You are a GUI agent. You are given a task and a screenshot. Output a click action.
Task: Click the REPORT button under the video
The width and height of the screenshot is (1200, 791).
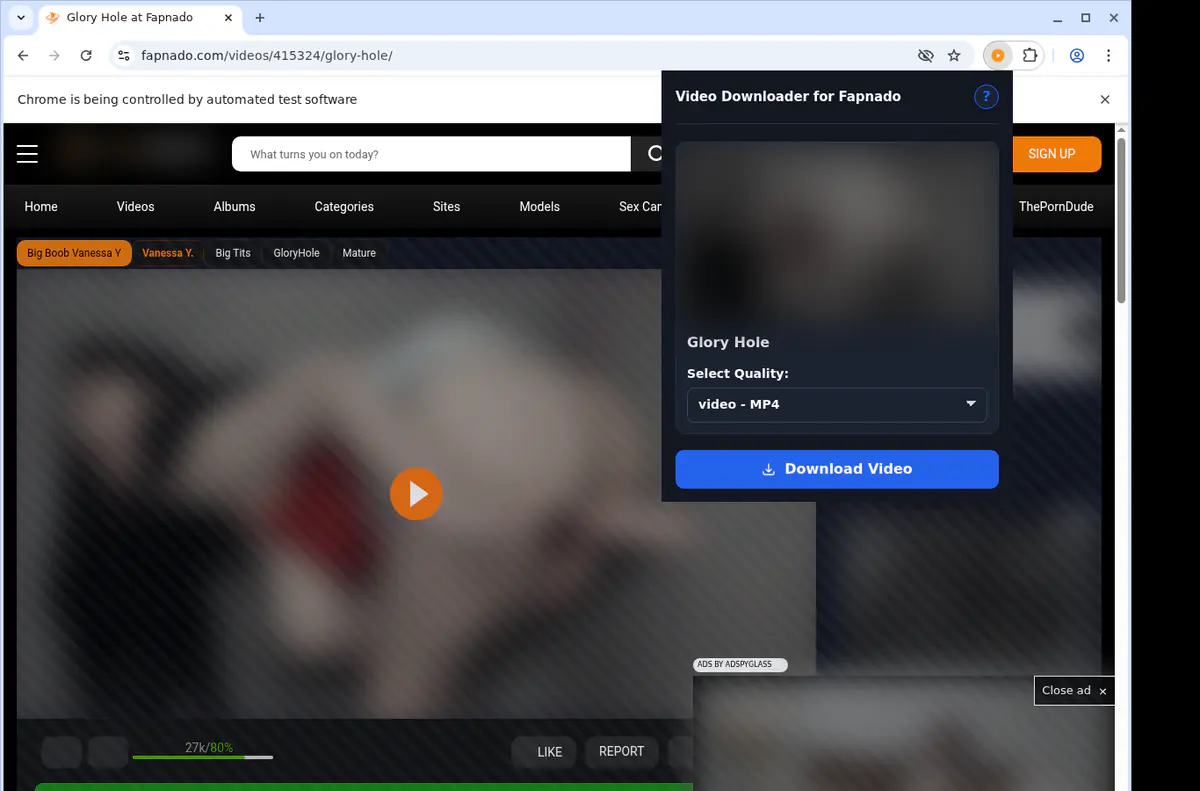[x=621, y=751]
